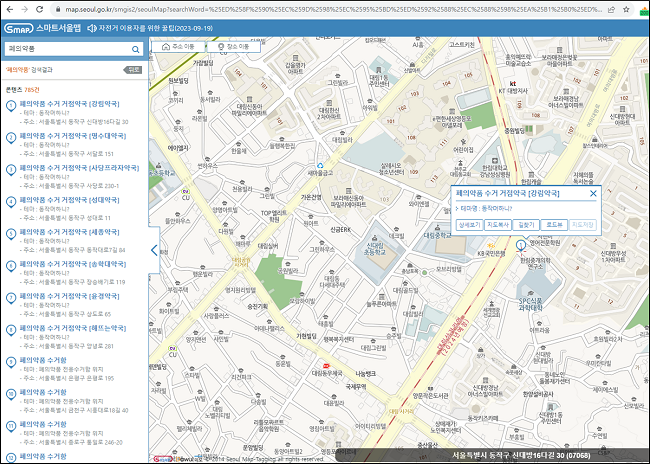Click the bottom status address 신대방16다길 30 (07068)
650x464 pixels.
click(x=521, y=456)
